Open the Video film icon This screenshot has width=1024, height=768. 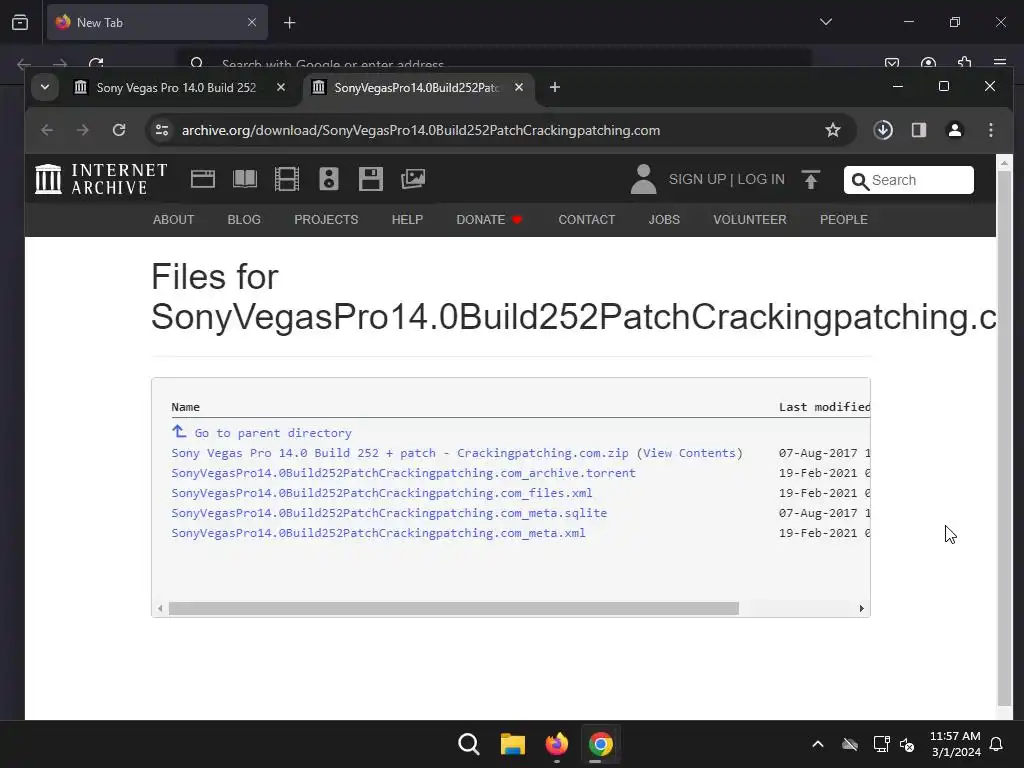pyautogui.click(x=287, y=179)
